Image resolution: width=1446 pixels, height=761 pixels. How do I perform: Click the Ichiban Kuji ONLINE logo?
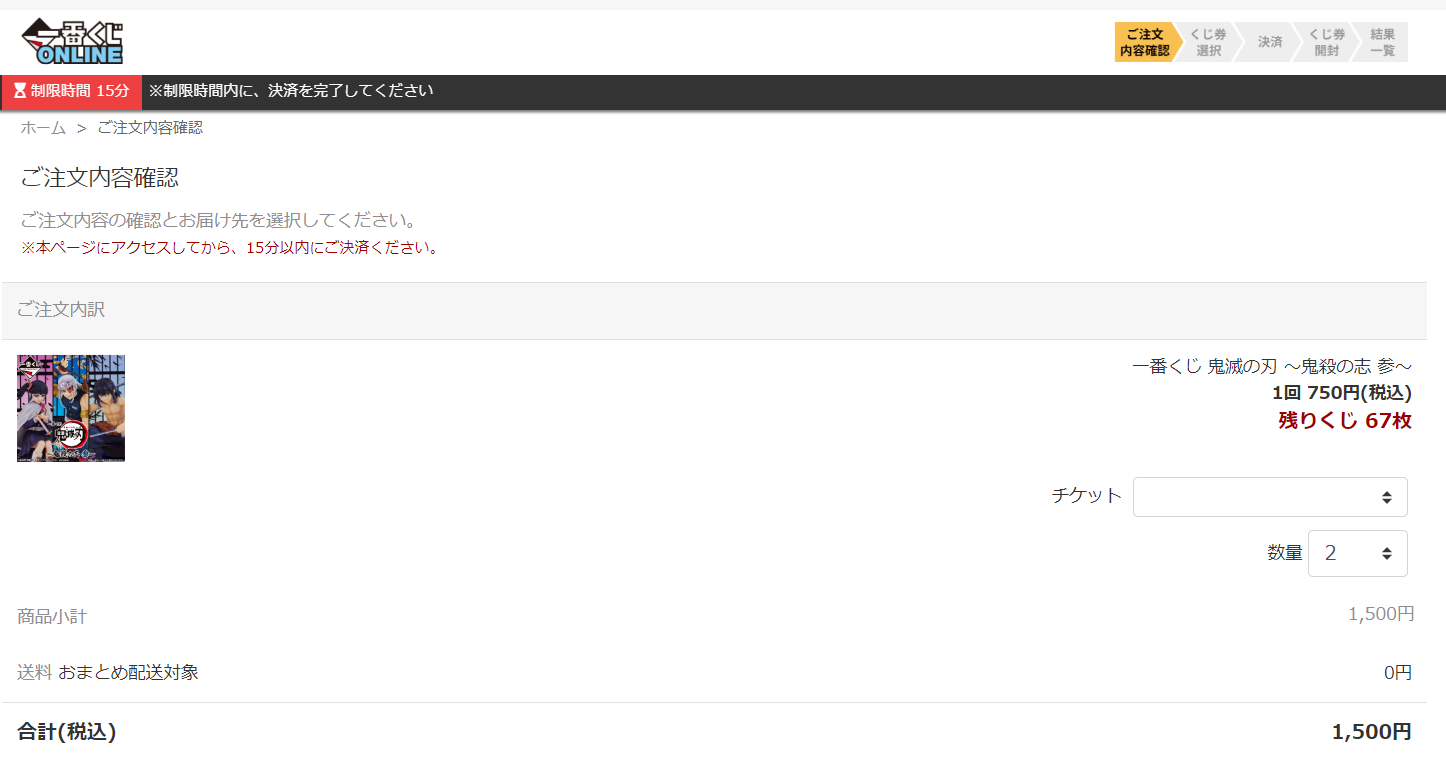coord(72,41)
